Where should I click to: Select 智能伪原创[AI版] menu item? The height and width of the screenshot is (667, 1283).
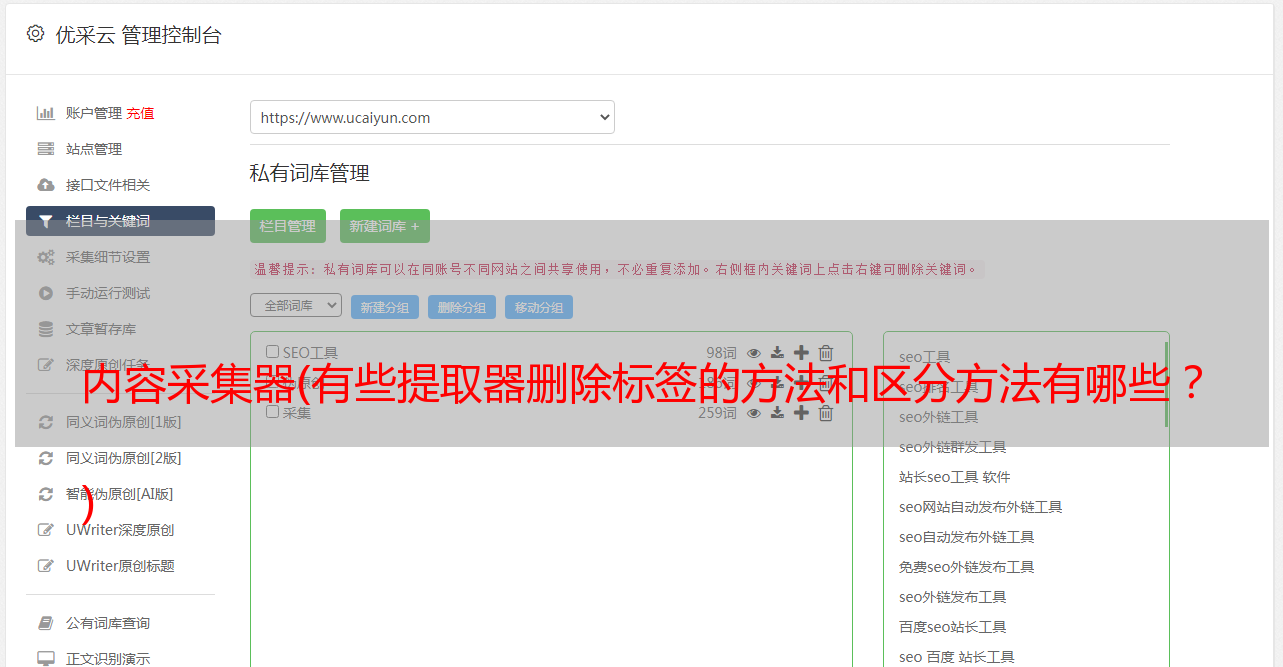[x=120, y=494]
